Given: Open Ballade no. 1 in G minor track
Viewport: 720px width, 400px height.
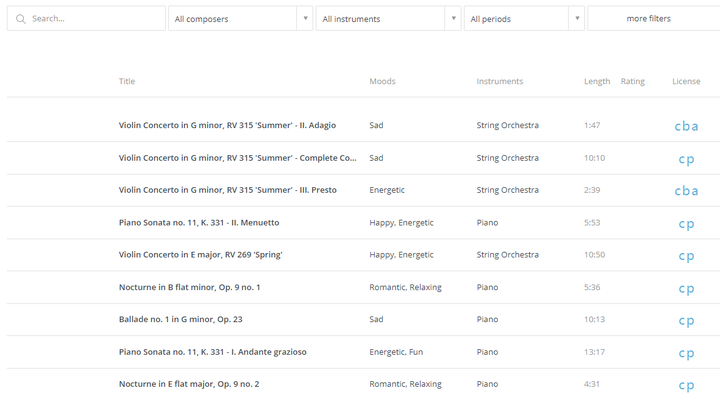Looking at the screenshot, I should coord(181,320).
